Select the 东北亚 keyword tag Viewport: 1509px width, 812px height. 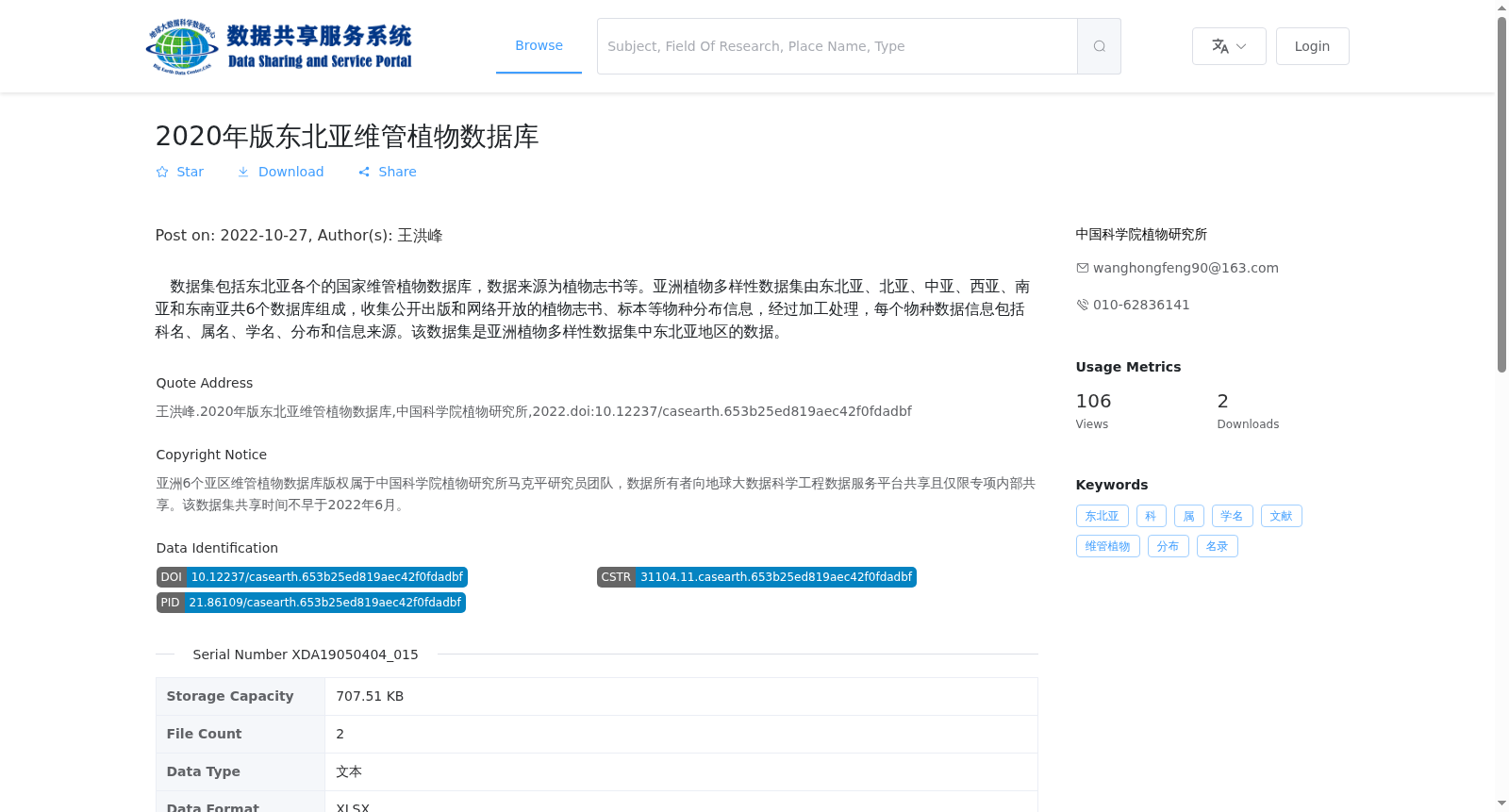pyautogui.click(x=1102, y=516)
